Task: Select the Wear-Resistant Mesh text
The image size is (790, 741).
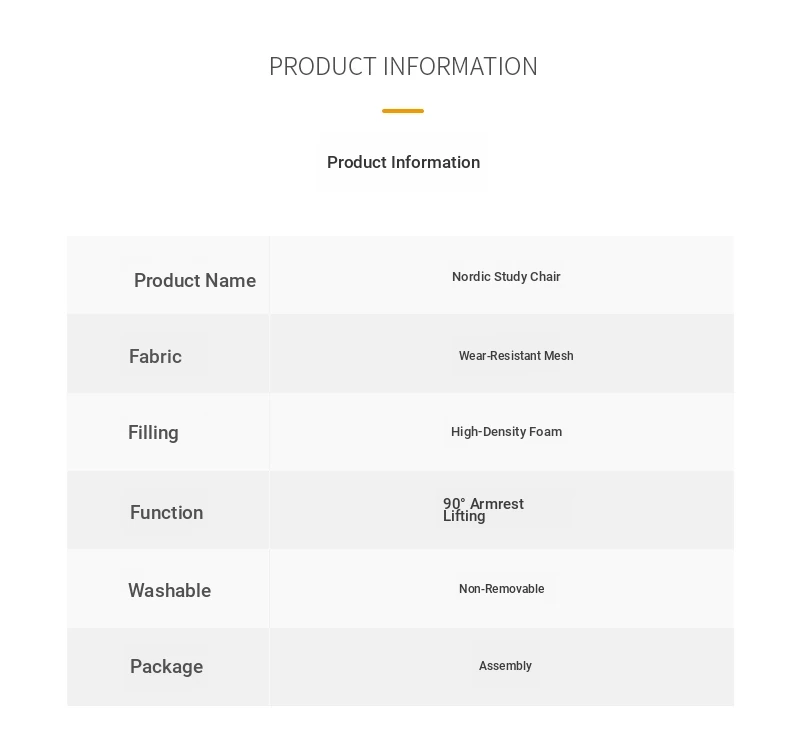Action: [x=516, y=356]
